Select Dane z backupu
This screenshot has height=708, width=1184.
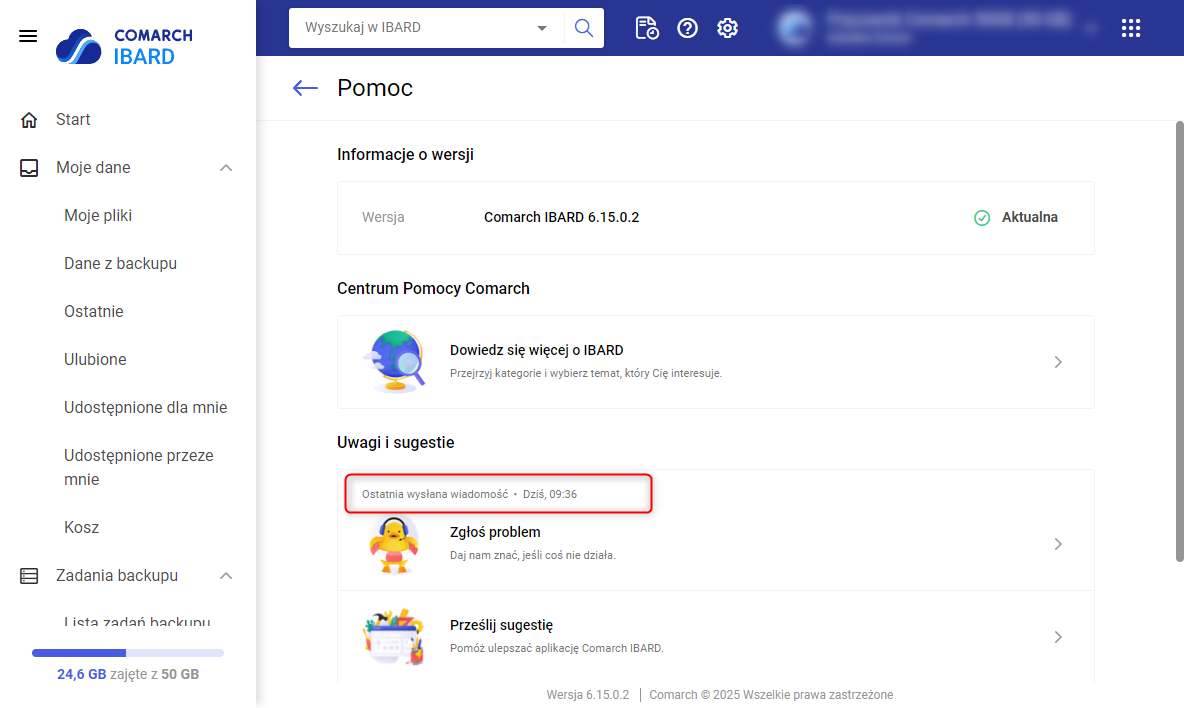121,263
